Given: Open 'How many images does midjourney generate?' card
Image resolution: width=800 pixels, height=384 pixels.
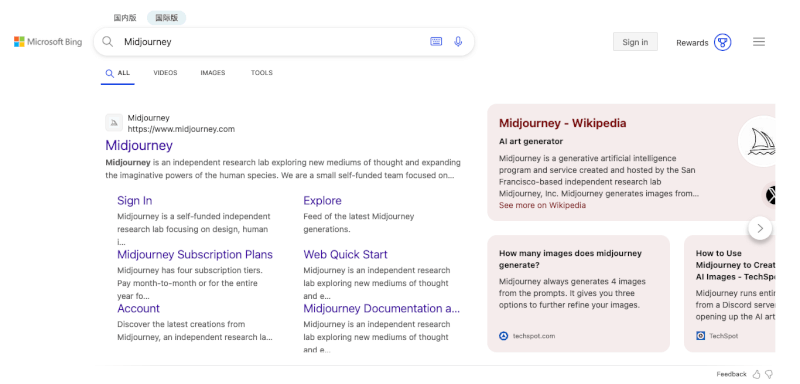Looking at the screenshot, I should point(579,293).
